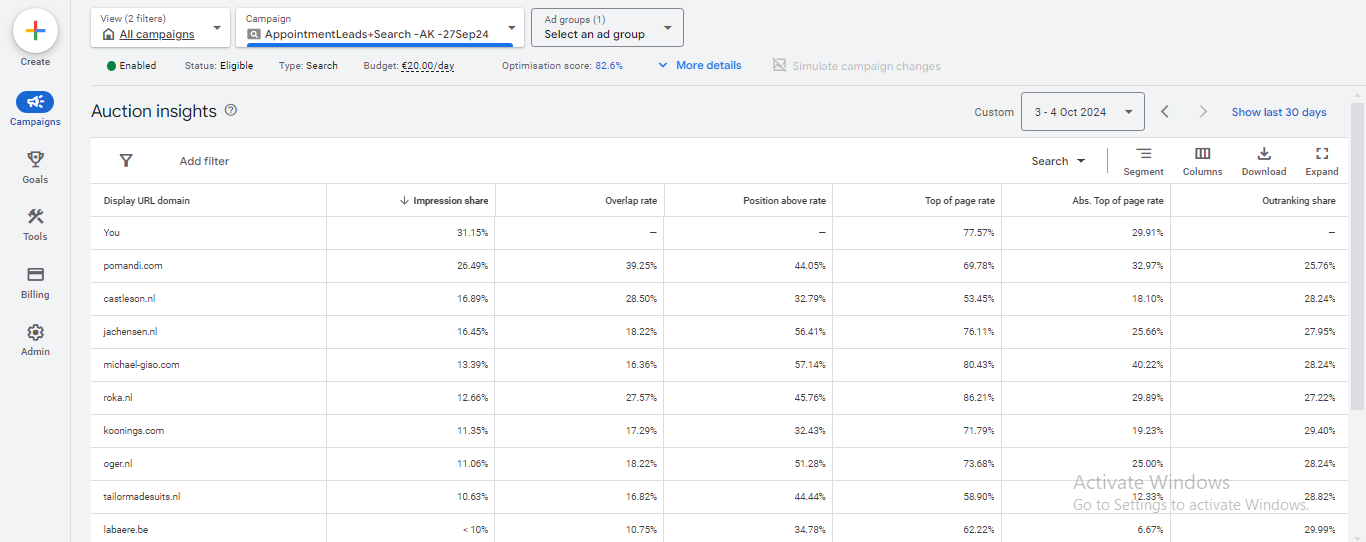
Task: Open the Tools section
Action: tap(35, 217)
